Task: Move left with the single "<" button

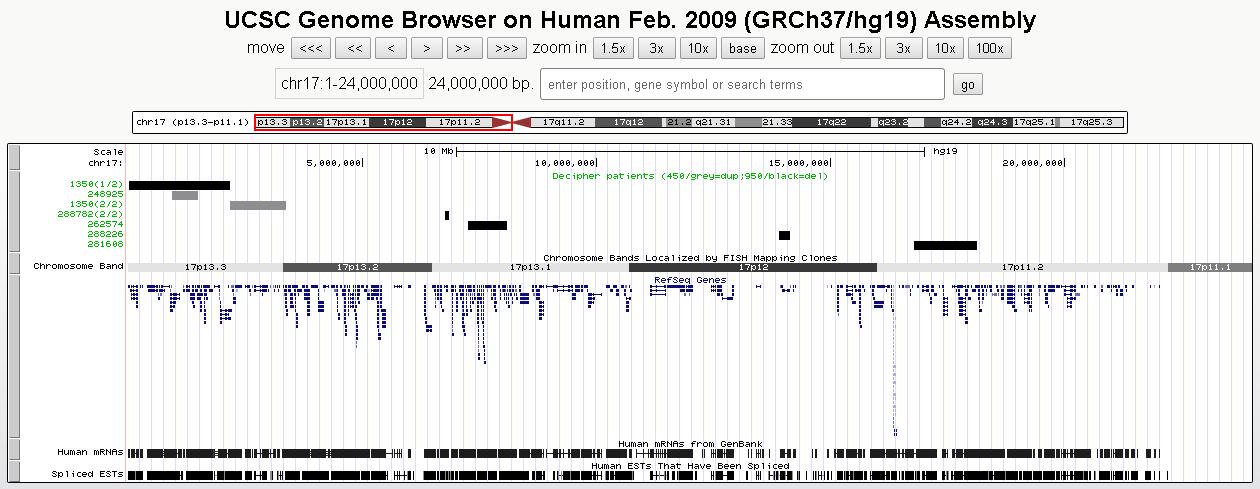Action: coord(391,48)
